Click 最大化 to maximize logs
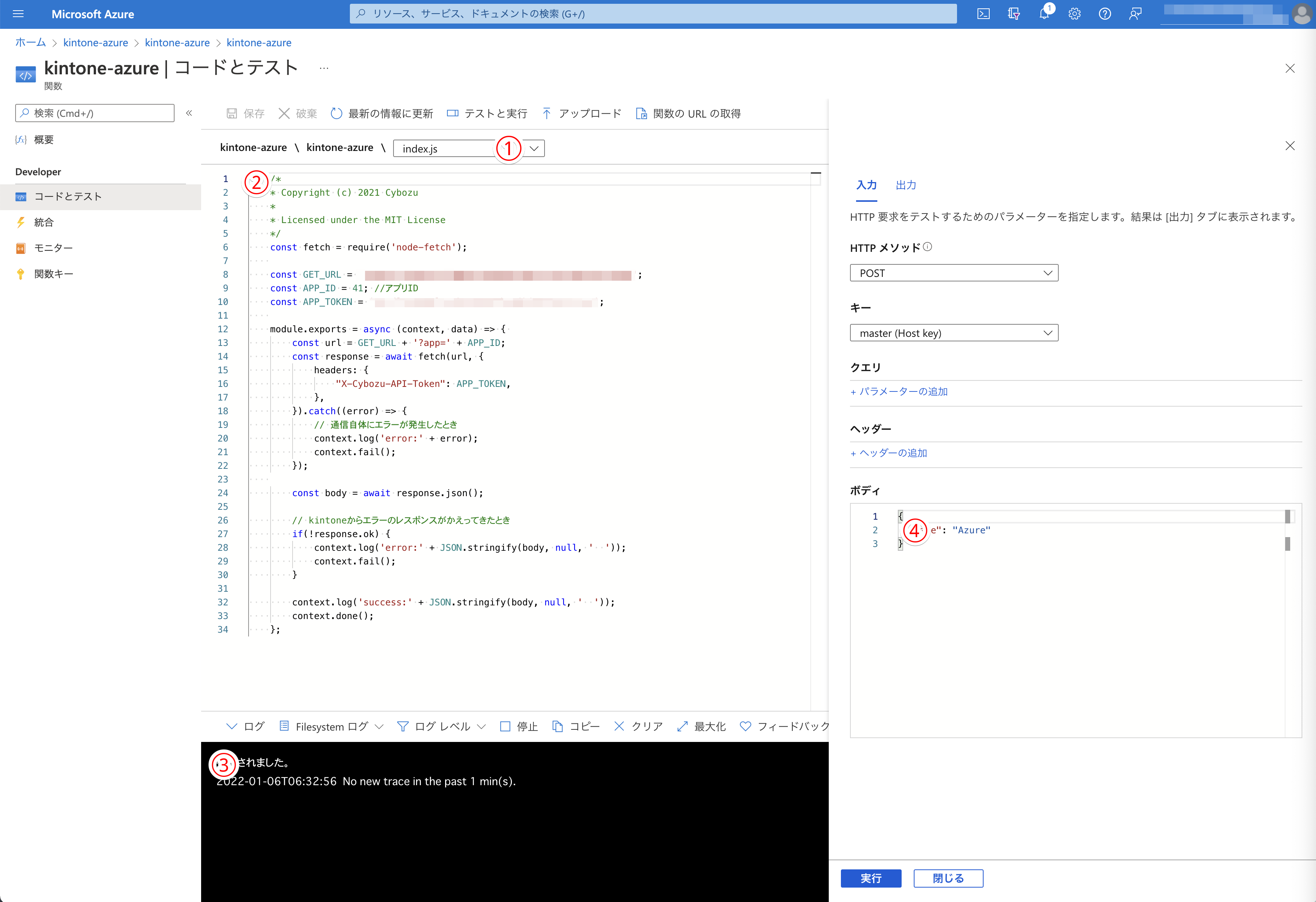 (x=701, y=726)
